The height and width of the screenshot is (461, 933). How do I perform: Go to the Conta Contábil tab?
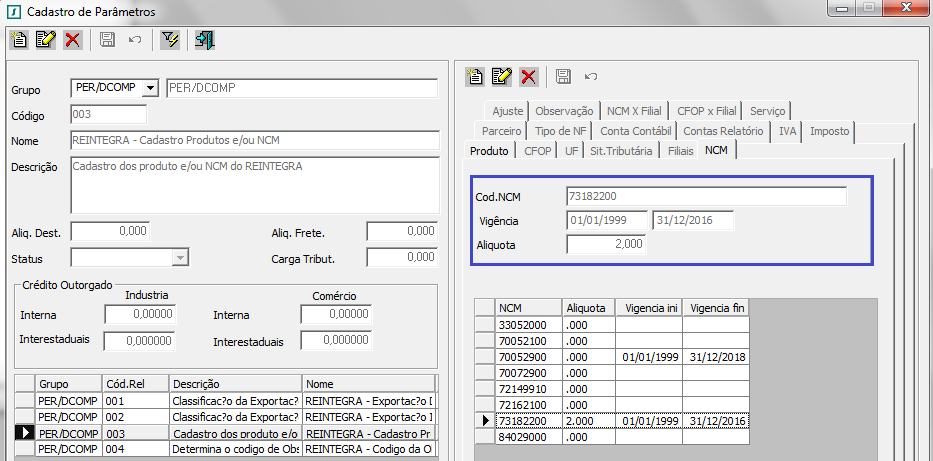click(635, 131)
